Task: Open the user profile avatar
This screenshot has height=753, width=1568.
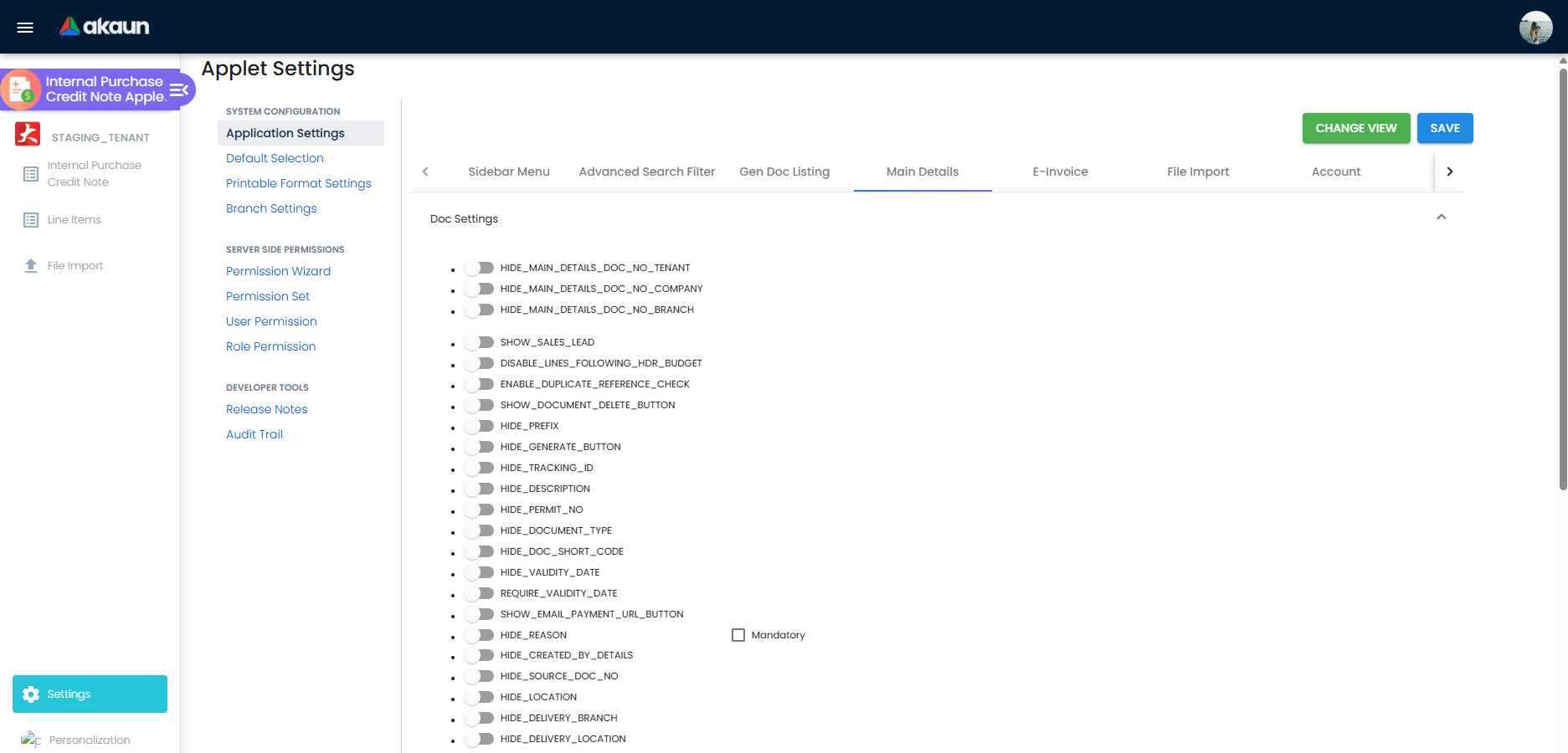Action: tap(1535, 28)
